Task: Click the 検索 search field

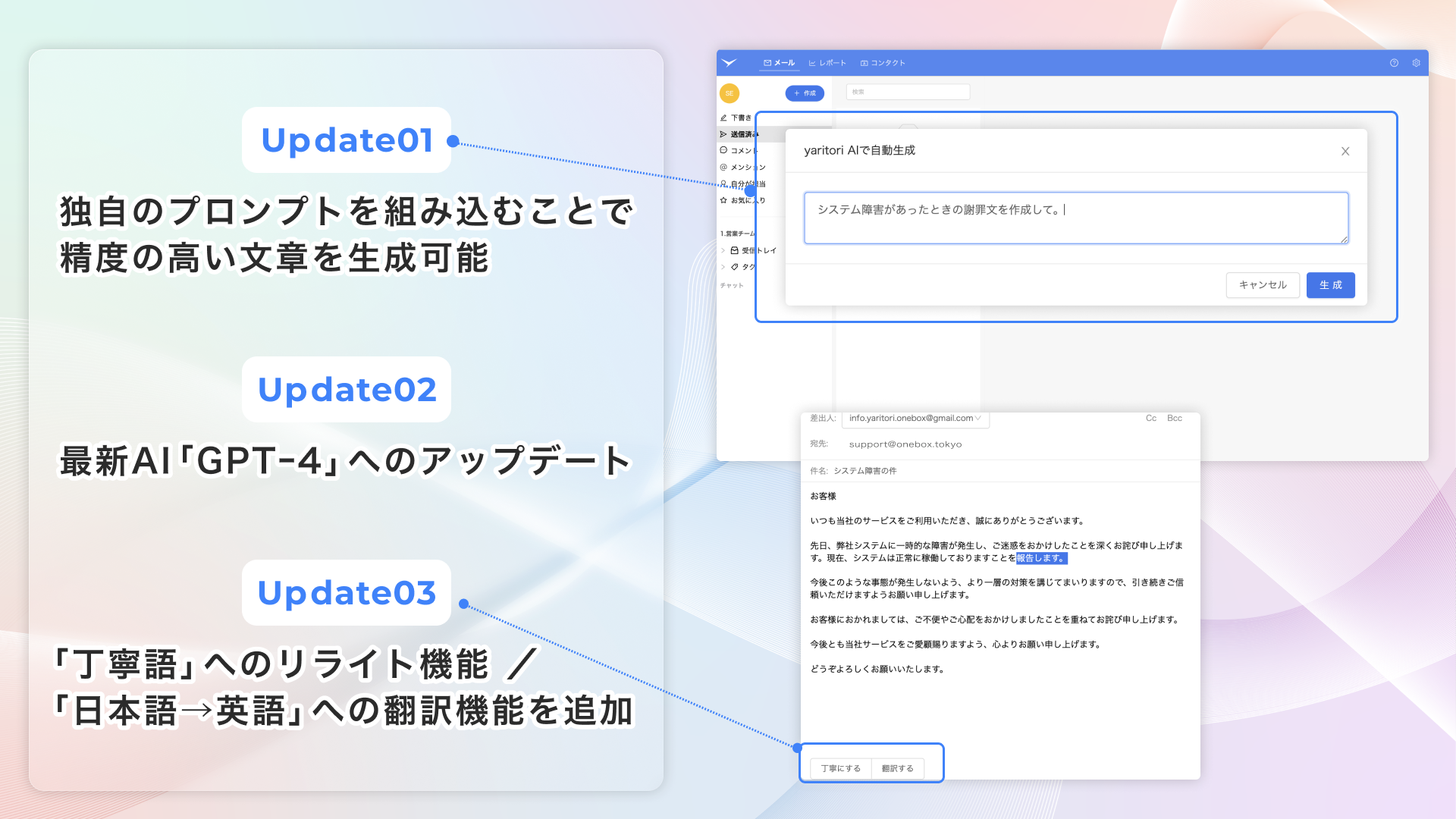Action: tap(908, 92)
